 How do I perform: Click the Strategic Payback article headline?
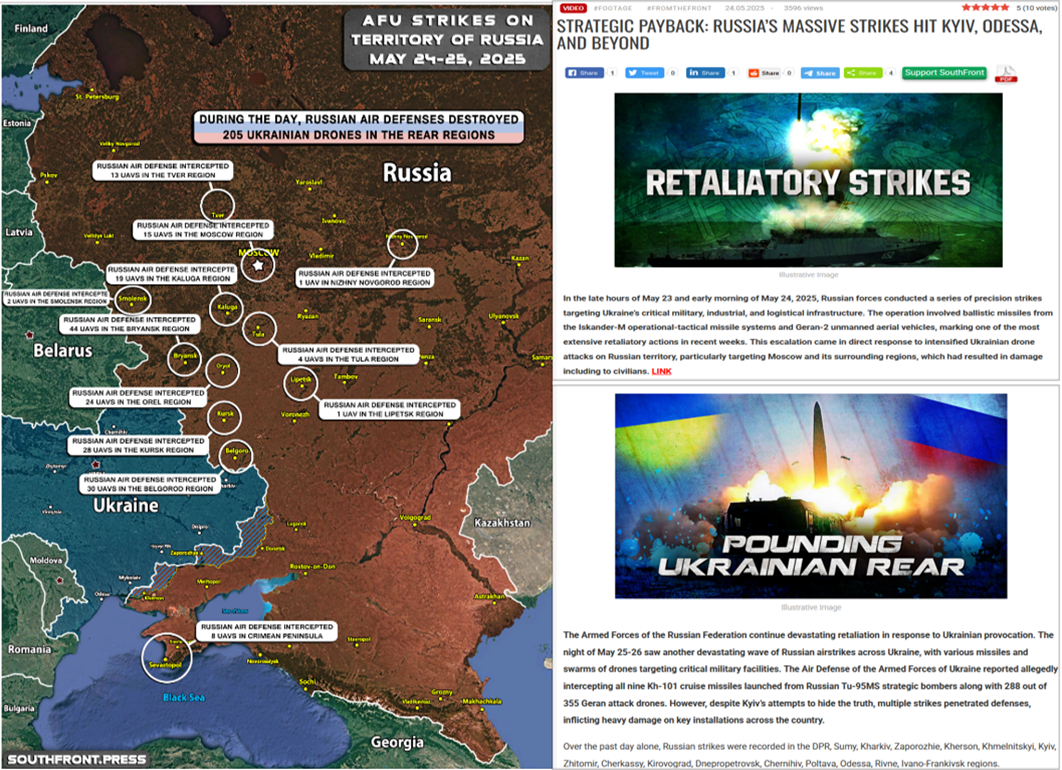[x=799, y=35]
